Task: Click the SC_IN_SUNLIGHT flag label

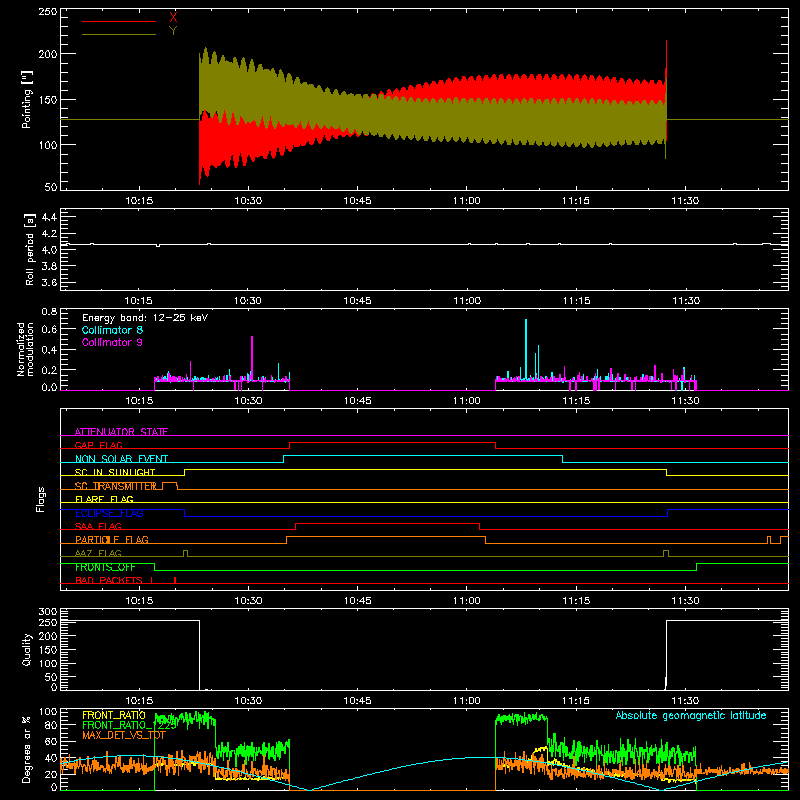Action: [115, 472]
